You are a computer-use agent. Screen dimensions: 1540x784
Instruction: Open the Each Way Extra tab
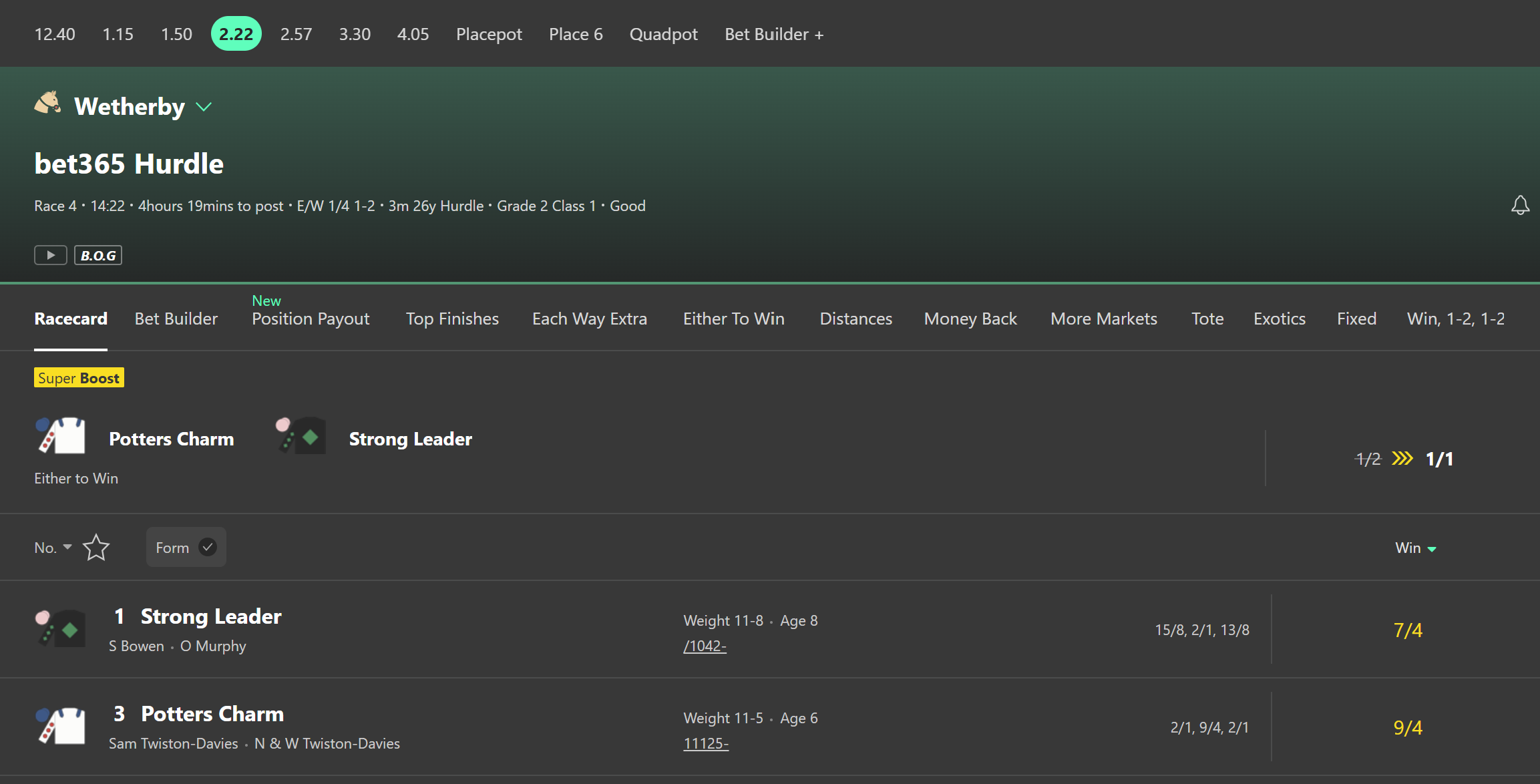point(590,319)
